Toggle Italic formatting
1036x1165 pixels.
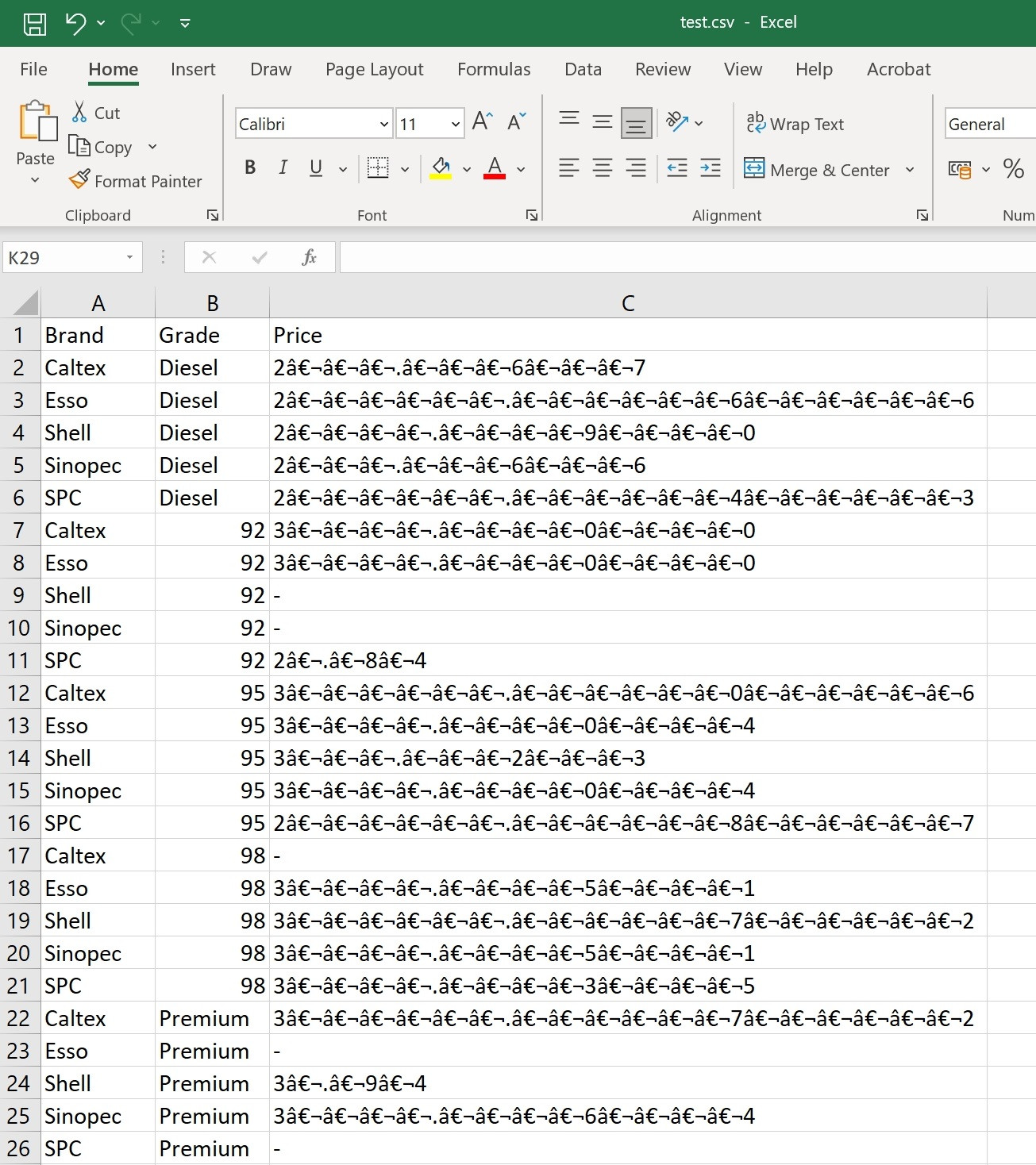283,167
